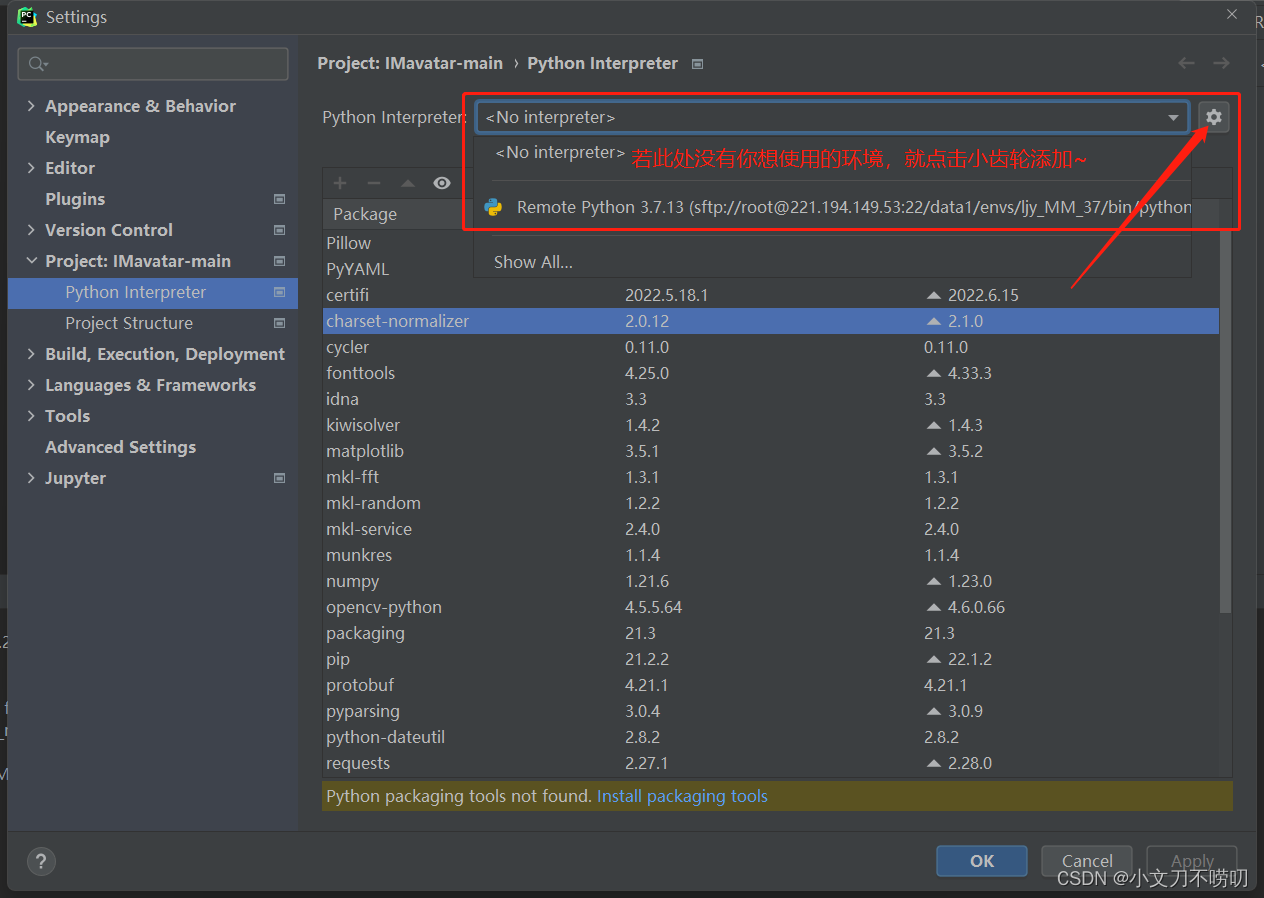Image resolution: width=1264 pixels, height=898 pixels.
Task: Click the Cancel button
Action: pos(1087,861)
